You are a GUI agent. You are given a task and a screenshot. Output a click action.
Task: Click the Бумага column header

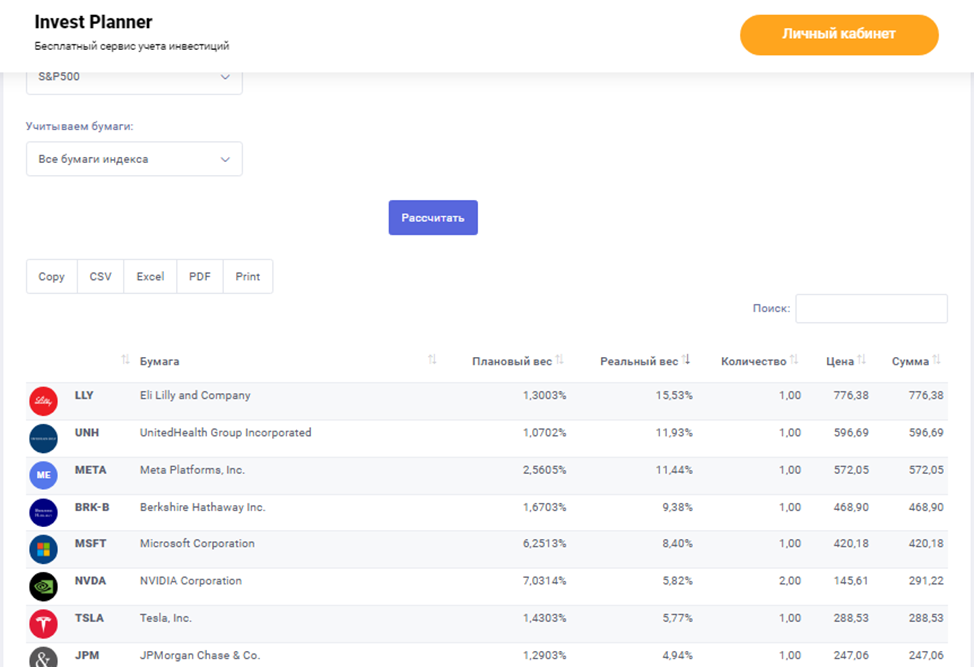[x=160, y=361]
